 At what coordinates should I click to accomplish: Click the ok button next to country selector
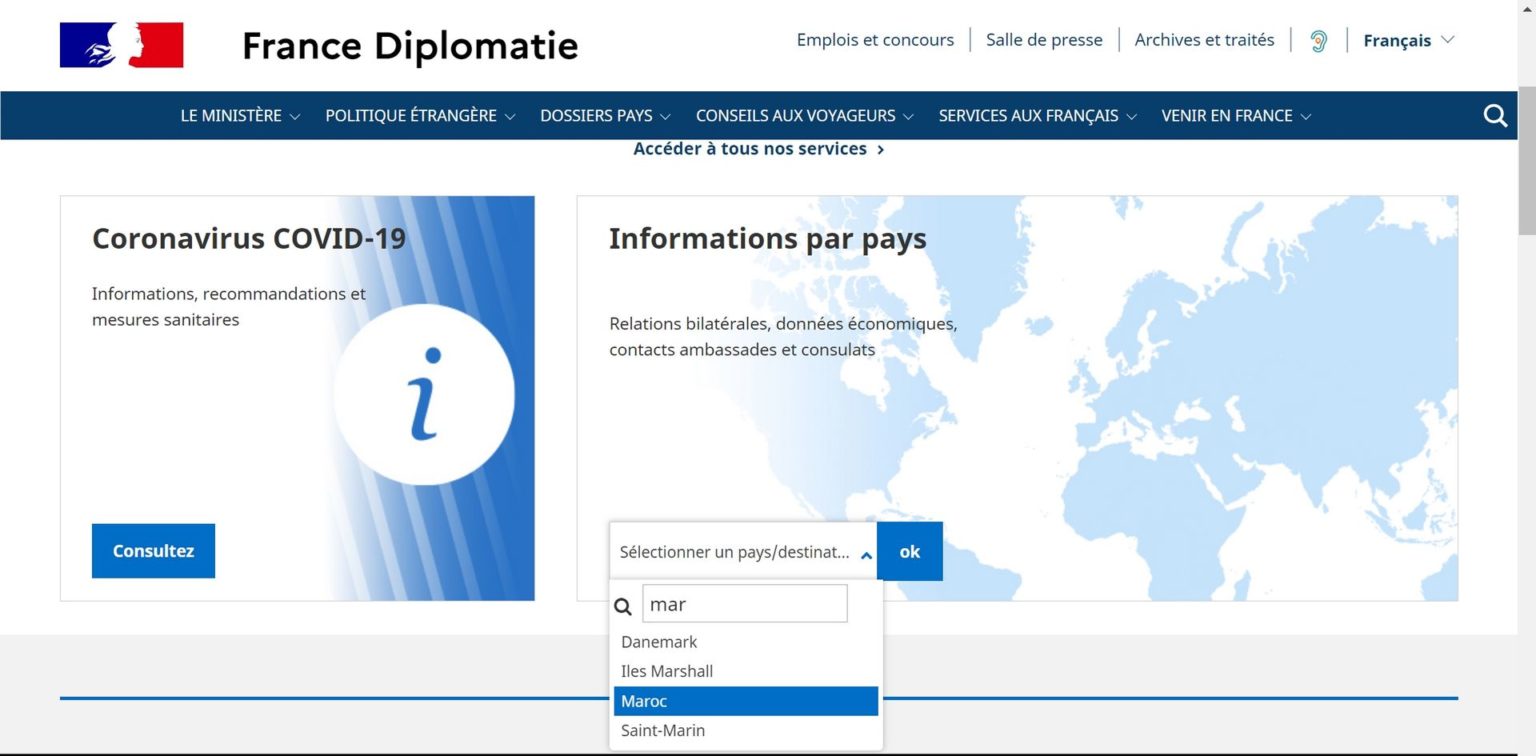910,551
